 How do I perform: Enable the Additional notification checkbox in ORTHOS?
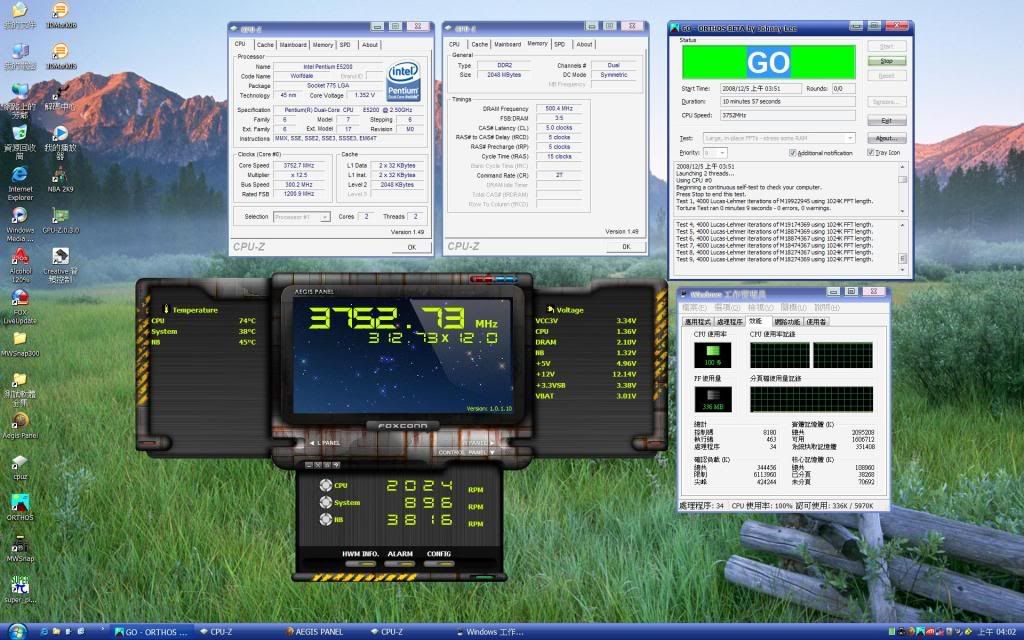(793, 153)
